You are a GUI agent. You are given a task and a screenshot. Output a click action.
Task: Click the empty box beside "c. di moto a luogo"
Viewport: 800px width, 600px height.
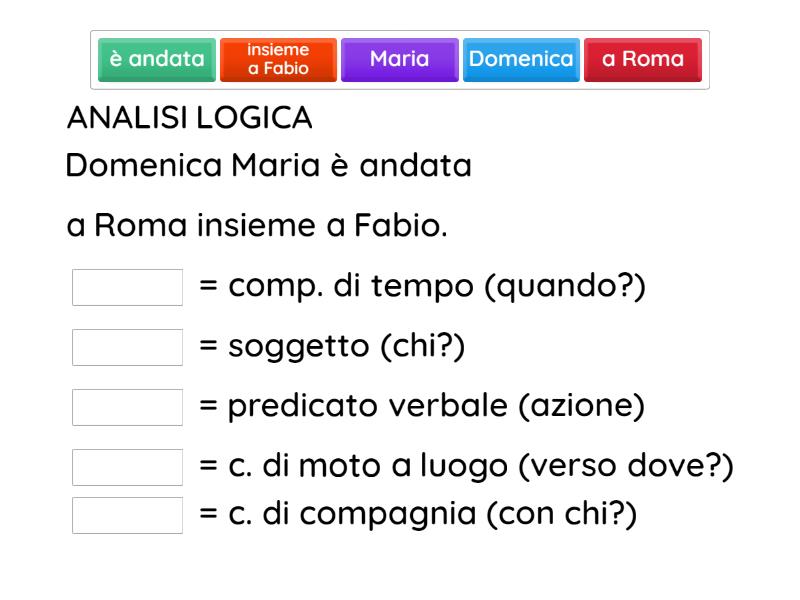[x=125, y=463]
